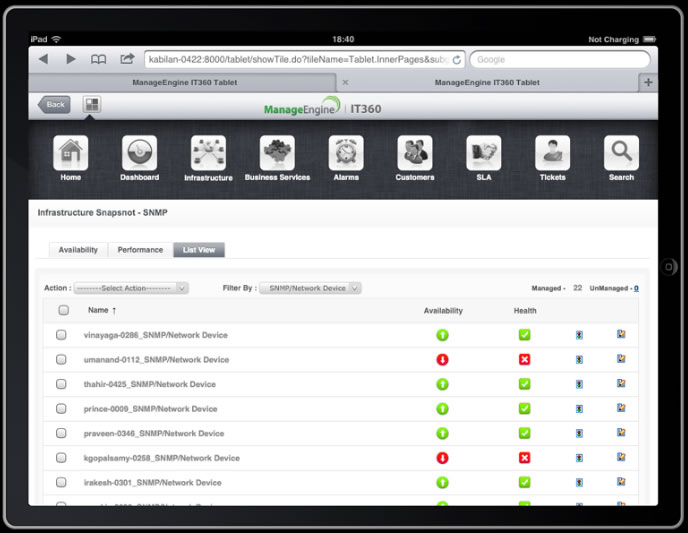Click health icon for umanand-0112 row
688x533 pixels.
click(x=524, y=360)
